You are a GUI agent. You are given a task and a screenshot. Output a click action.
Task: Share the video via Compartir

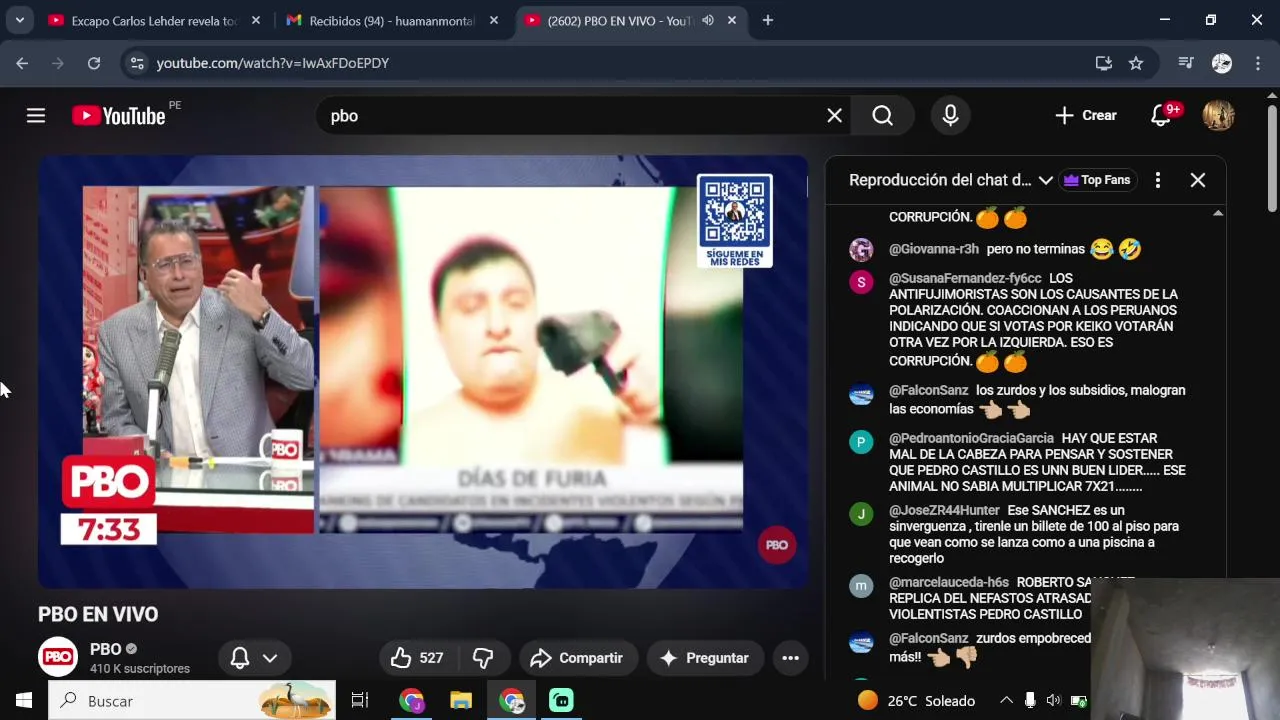click(577, 658)
